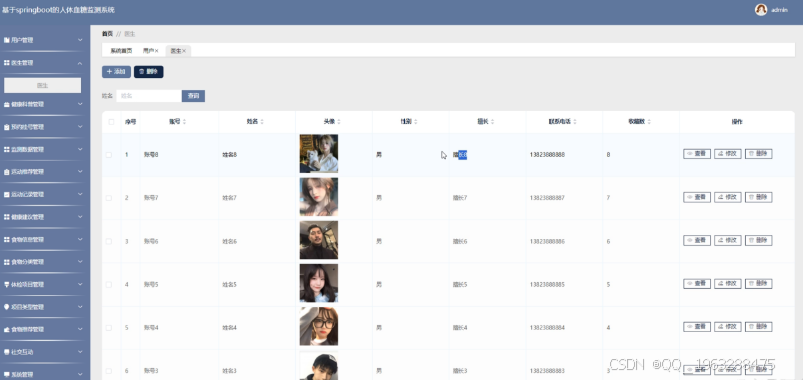Sort the table by 收藏数 column
The height and width of the screenshot is (380, 803).
coord(649,122)
